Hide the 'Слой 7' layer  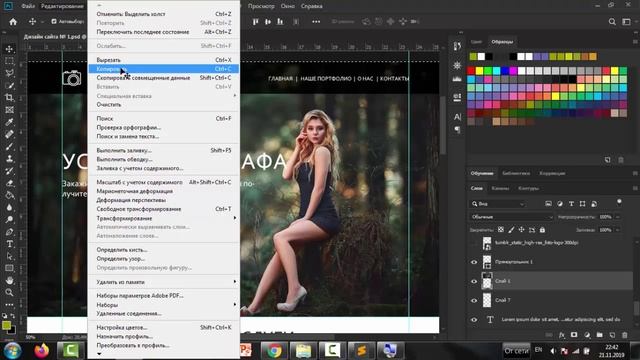pyautogui.click(x=474, y=300)
